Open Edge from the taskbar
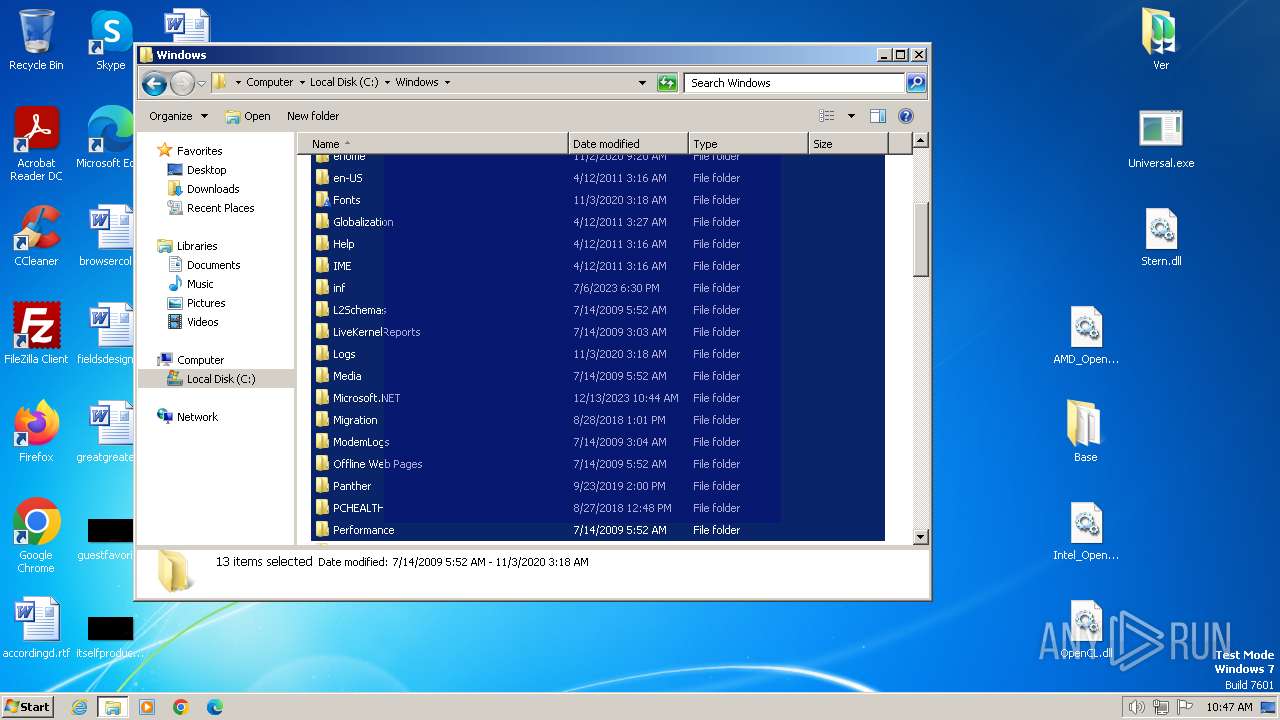 [215, 707]
